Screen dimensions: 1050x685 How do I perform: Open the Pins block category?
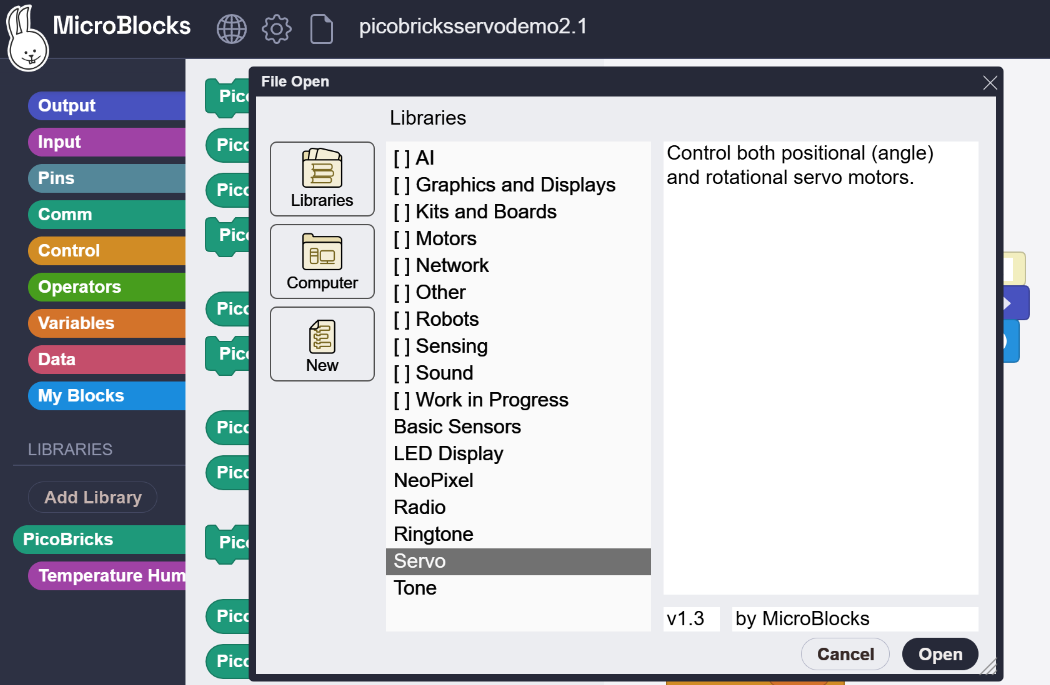(x=106, y=178)
